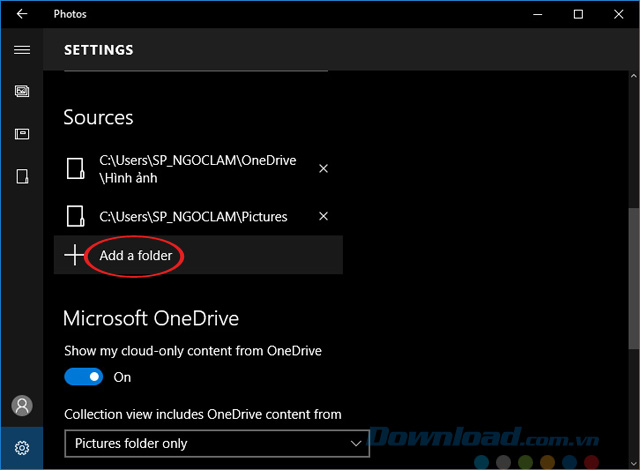640x470 pixels.
Task: Click the folder icon beside SP_NGOCLAM\Pictures path
Action: point(76,216)
